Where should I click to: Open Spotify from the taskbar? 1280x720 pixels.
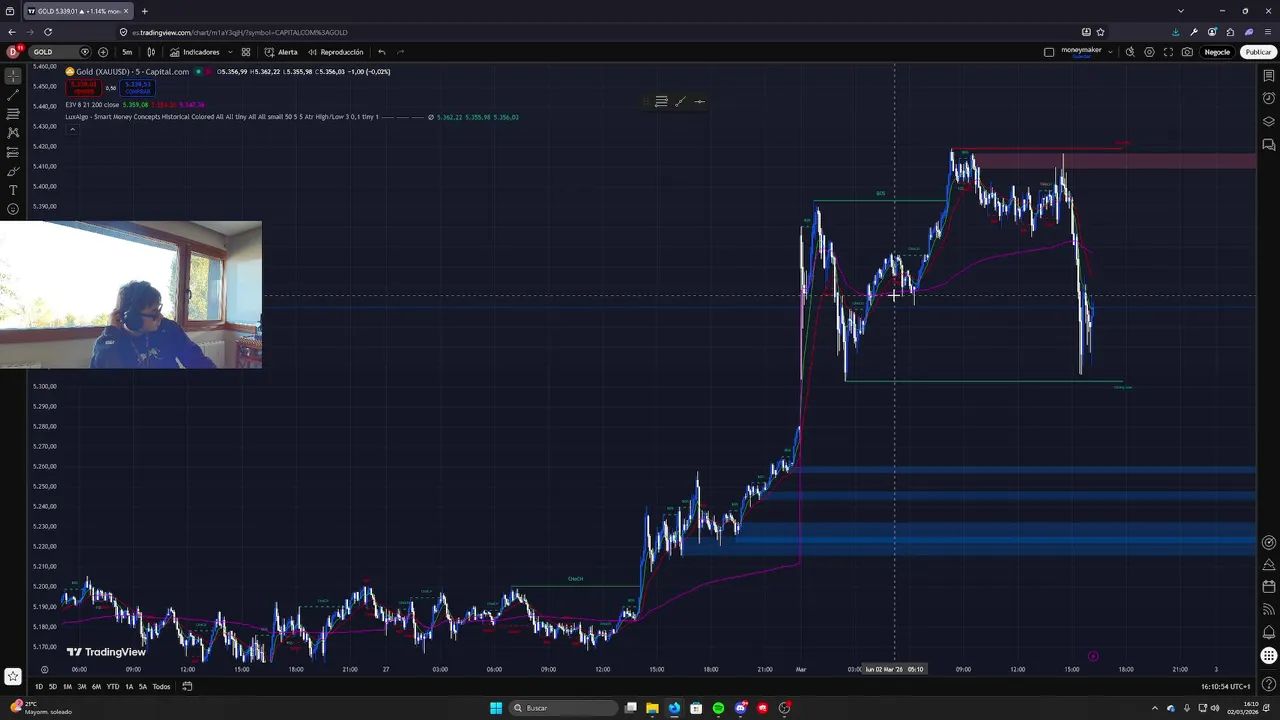(718, 708)
